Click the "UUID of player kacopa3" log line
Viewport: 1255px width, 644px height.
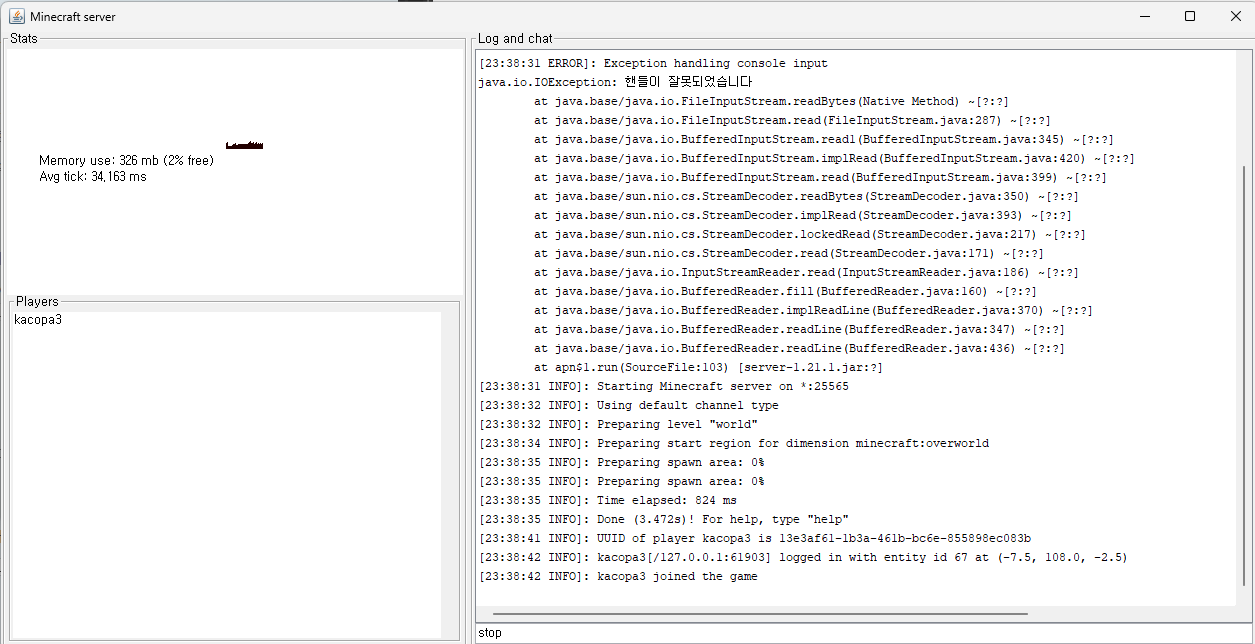[754, 538]
